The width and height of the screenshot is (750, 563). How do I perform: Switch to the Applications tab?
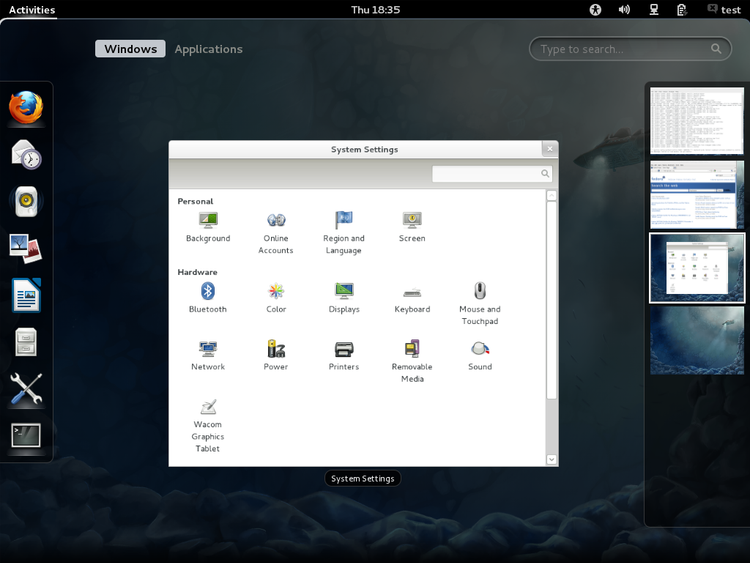[208, 49]
